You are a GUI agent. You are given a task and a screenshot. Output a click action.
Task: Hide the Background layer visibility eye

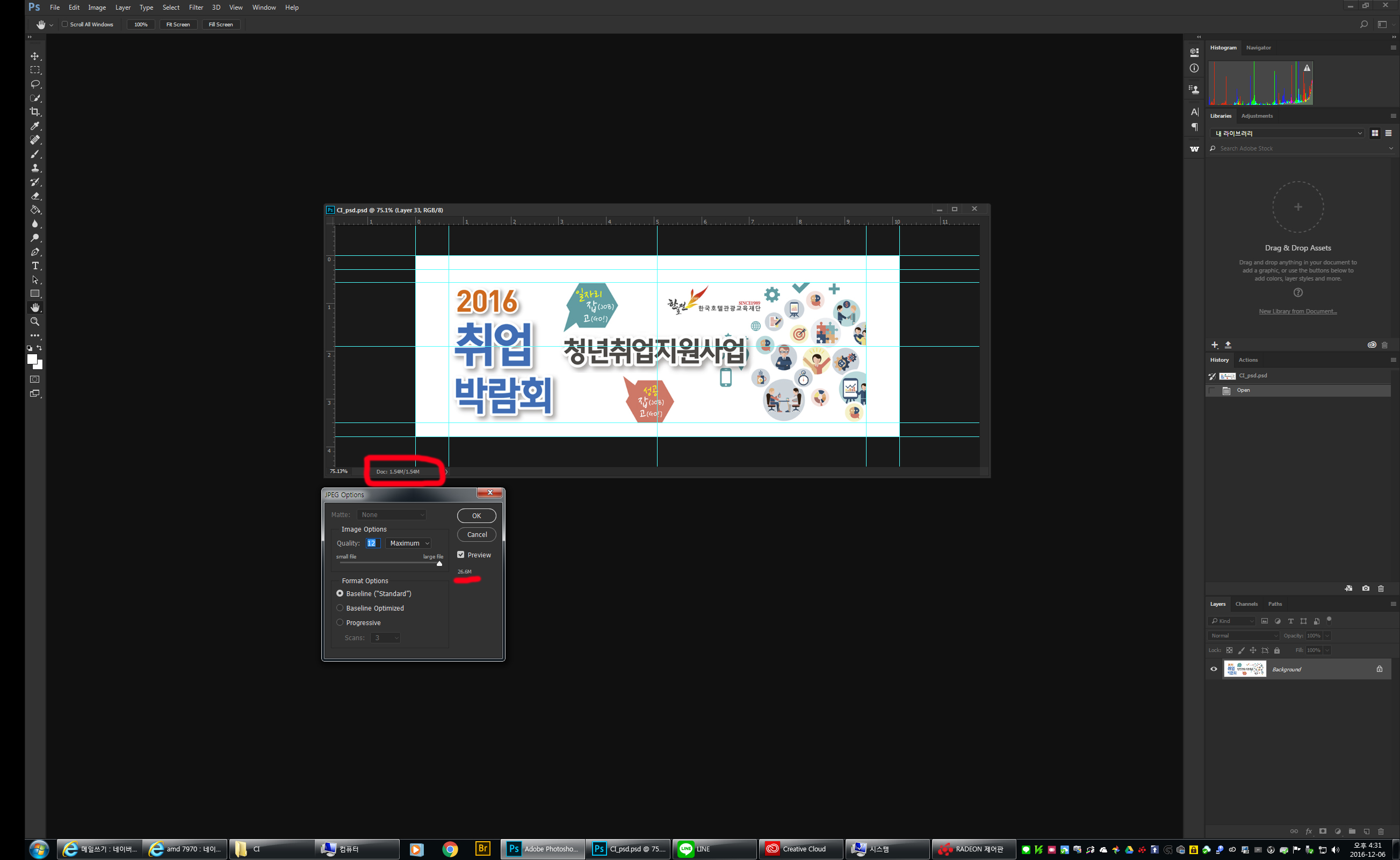[1214, 669]
